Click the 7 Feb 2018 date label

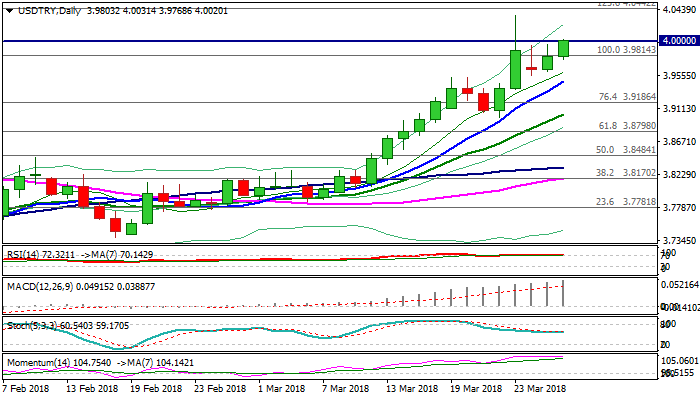click(x=26, y=389)
